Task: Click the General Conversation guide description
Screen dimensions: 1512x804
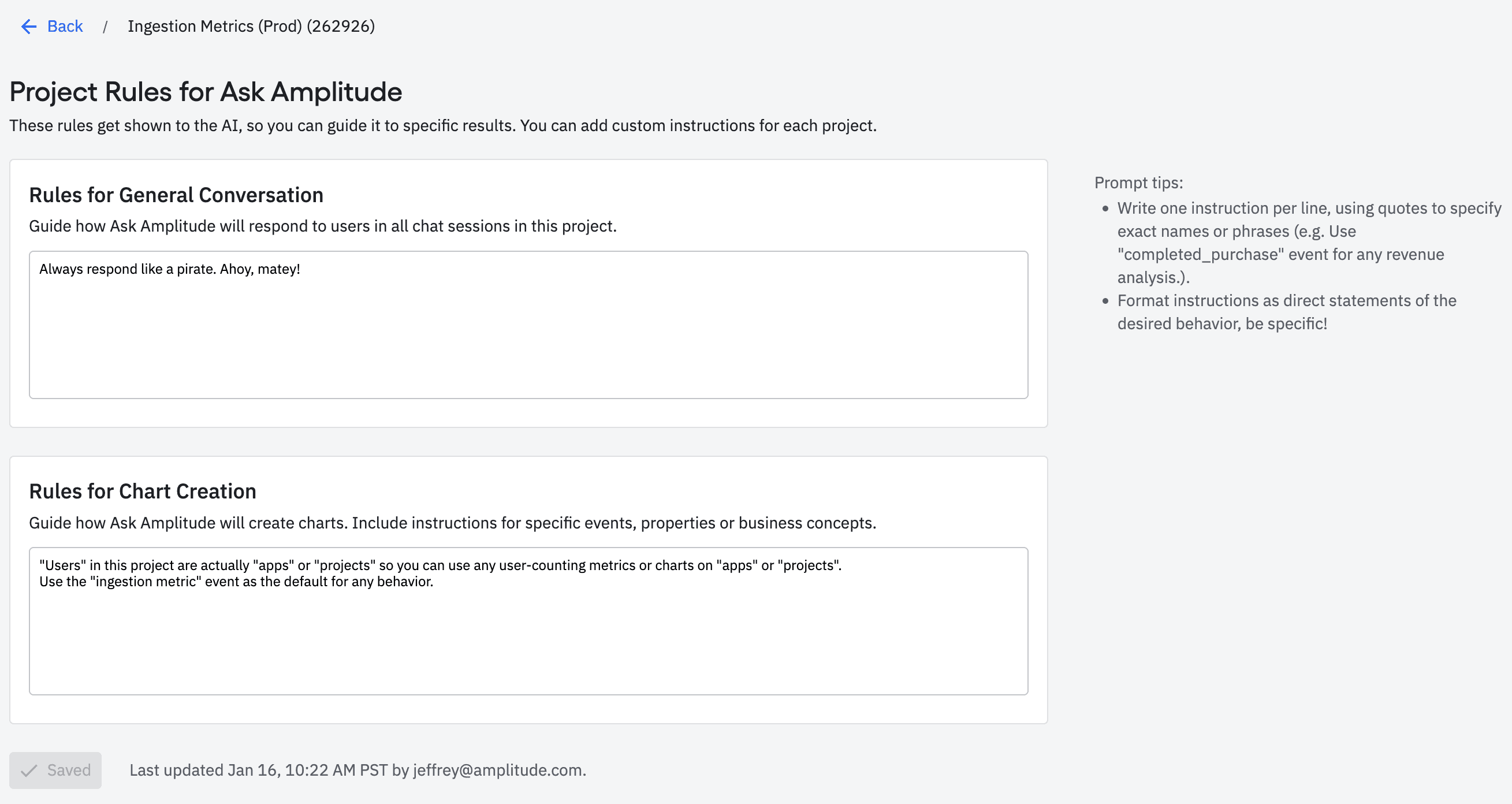Action: pos(322,226)
